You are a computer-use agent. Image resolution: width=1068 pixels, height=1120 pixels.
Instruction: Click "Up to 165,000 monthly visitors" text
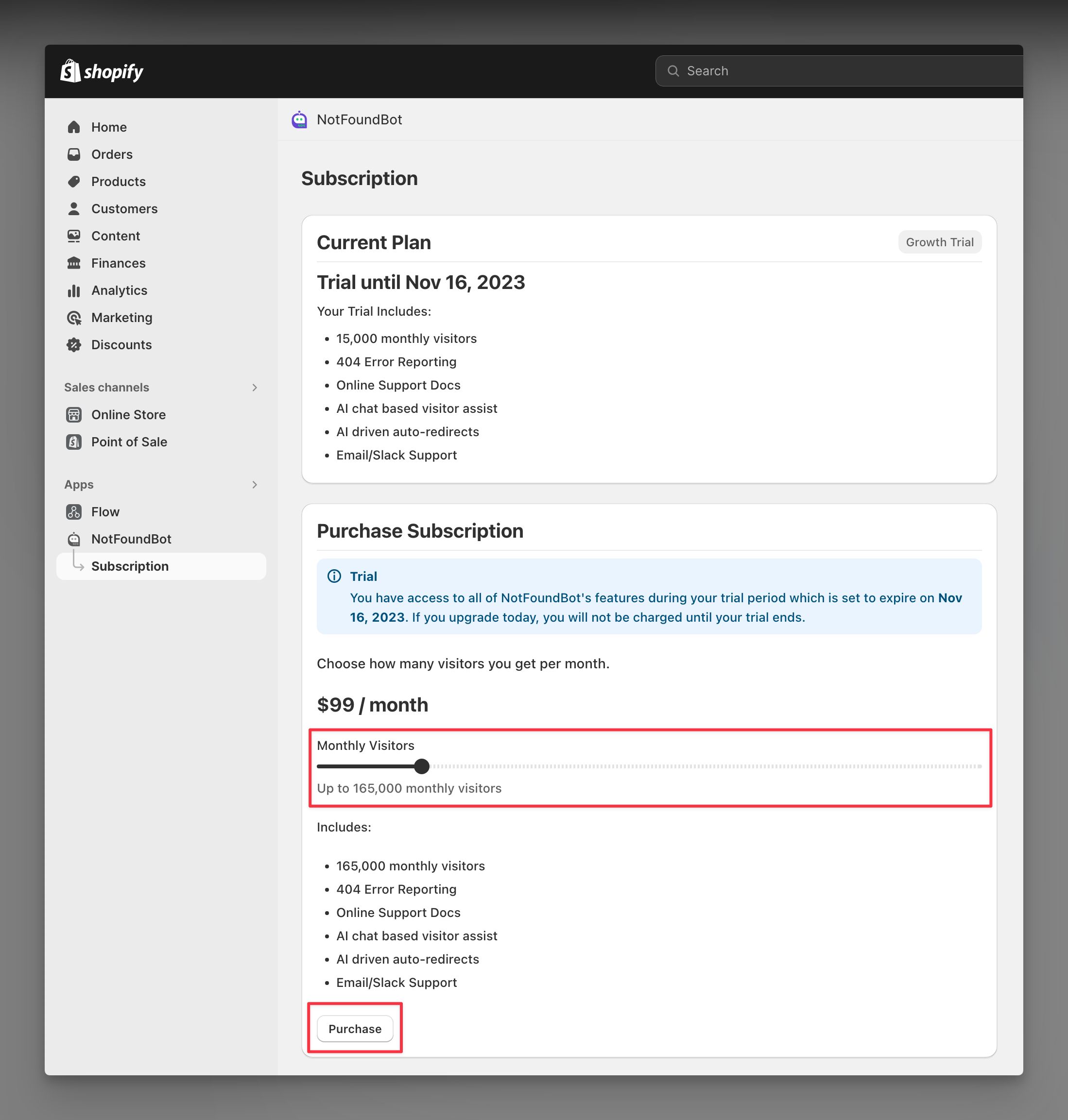point(409,788)
